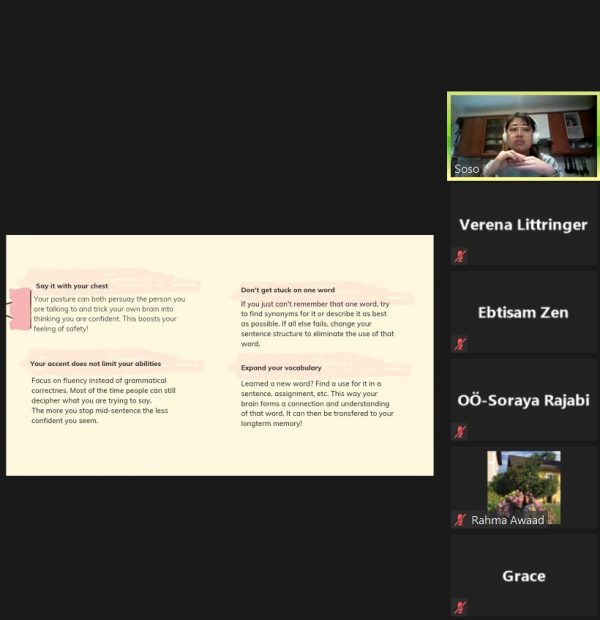
Task: Select OÖ-Soraya Rajabi's participant tile
Action: pos(523,401)
